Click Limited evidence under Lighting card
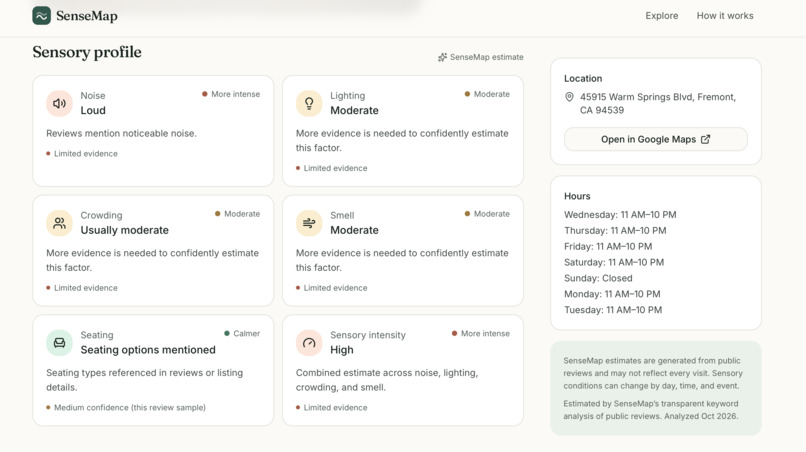The image size is (806, 452). click(x=332, y=168)
